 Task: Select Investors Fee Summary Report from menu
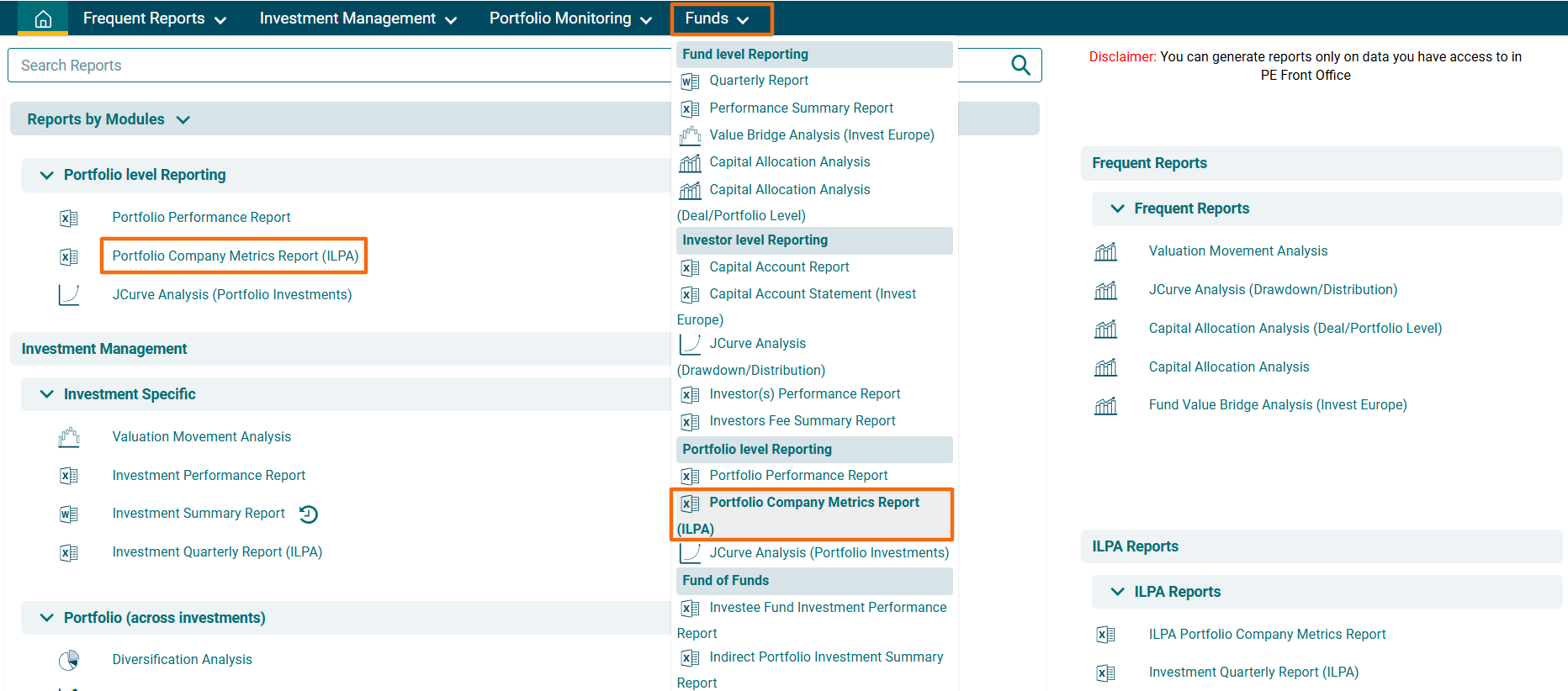pyautogui.click(x=802, y=421)
